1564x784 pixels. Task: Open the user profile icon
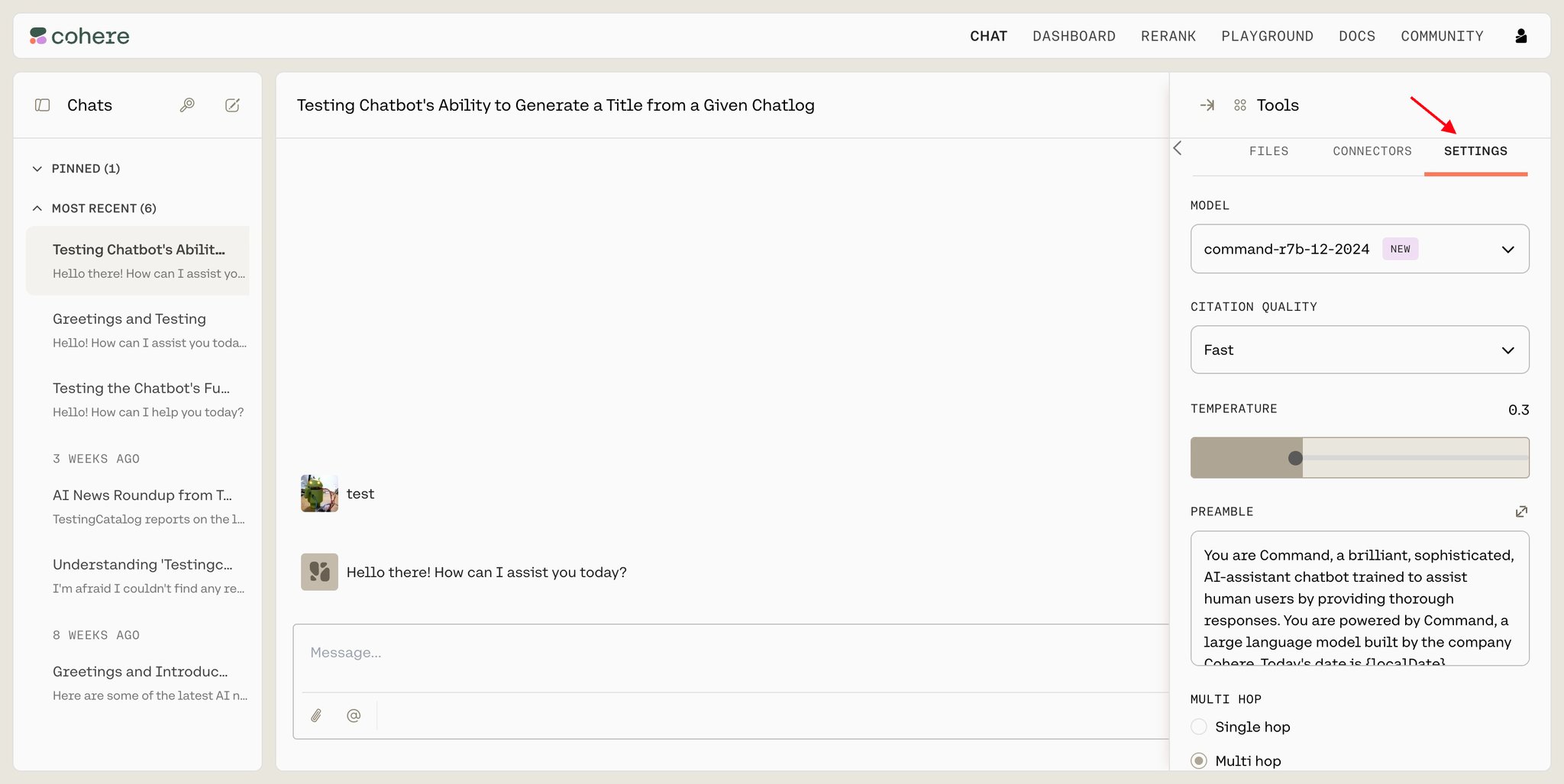point(1521,36)
